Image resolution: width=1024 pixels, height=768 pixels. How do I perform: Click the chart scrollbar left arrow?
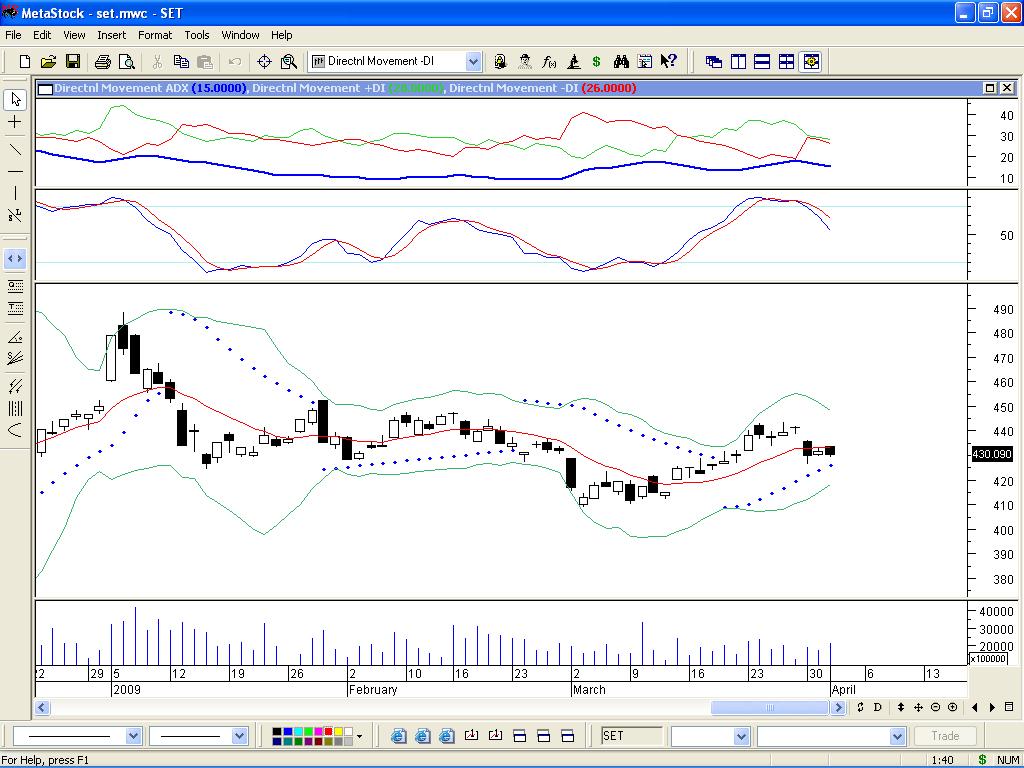click(42, 707)
